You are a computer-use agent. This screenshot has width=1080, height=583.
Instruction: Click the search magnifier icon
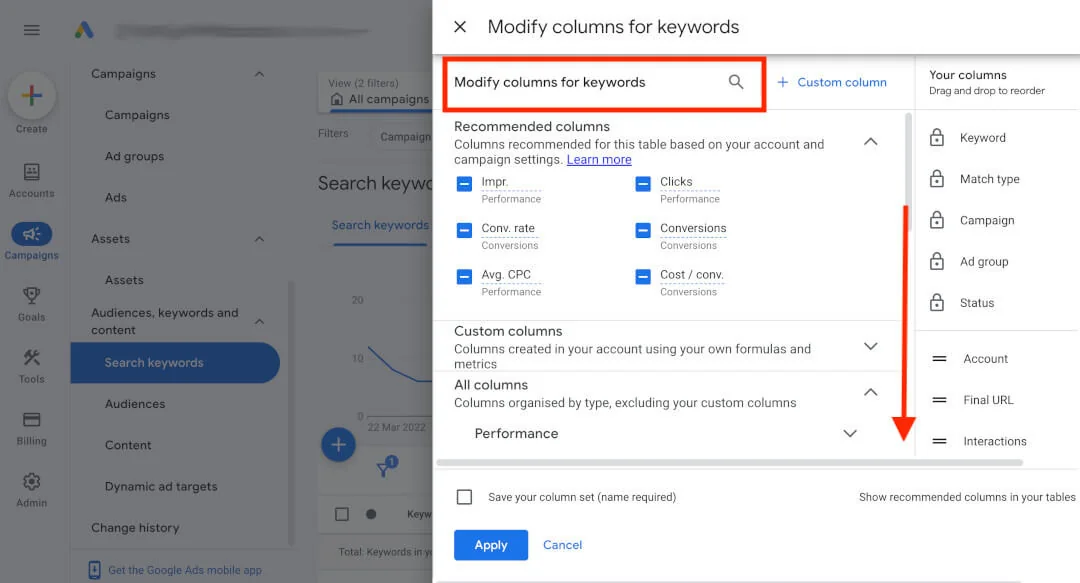(736, 82)
